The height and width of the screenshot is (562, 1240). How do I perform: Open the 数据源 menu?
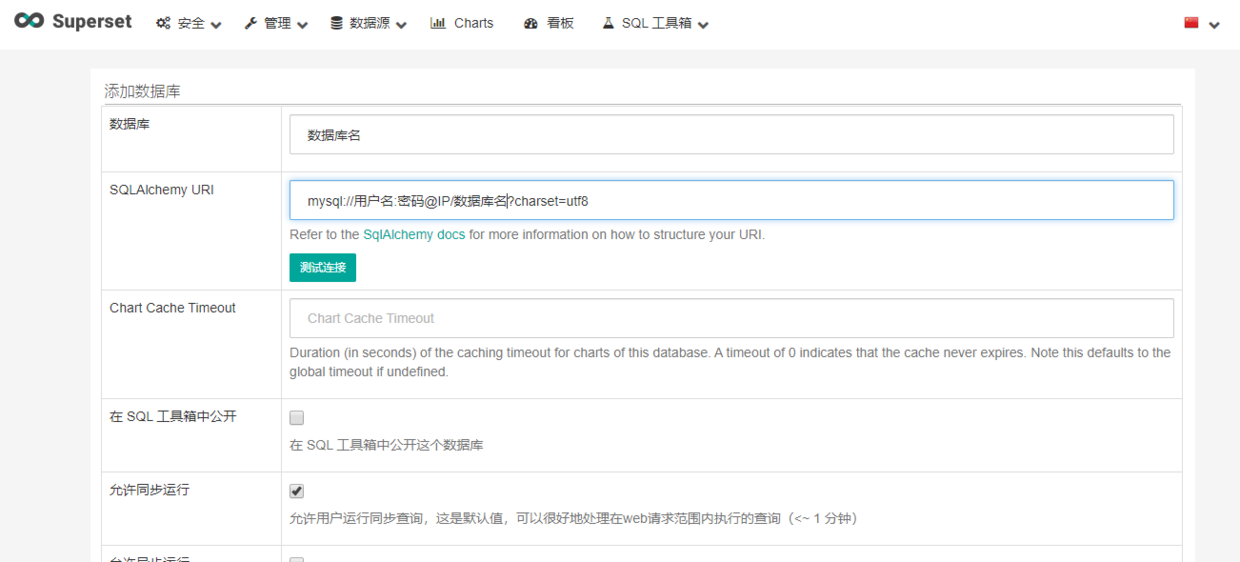pyautogui.click(x=368, y=23)
